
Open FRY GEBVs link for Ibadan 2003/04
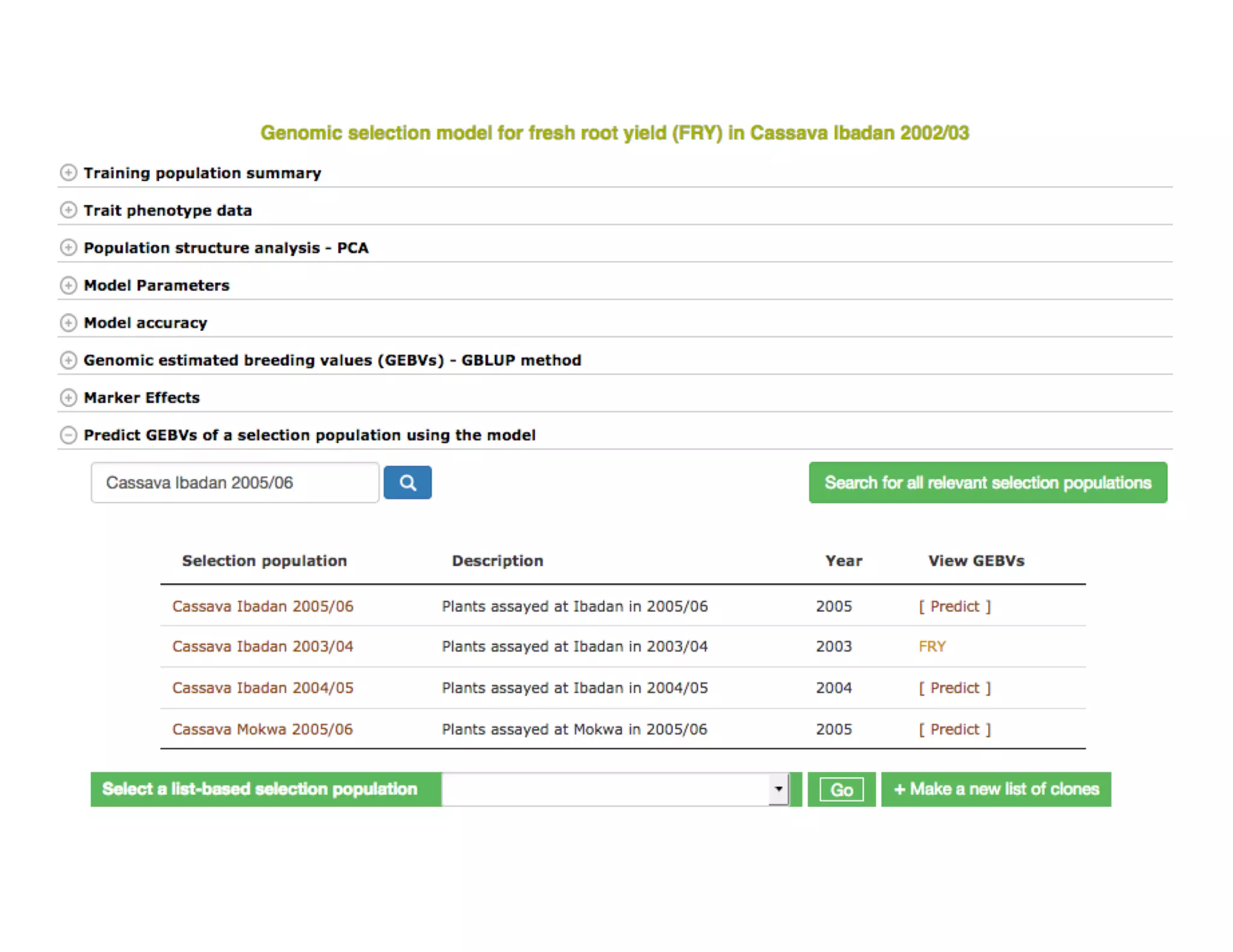[932, 646]
